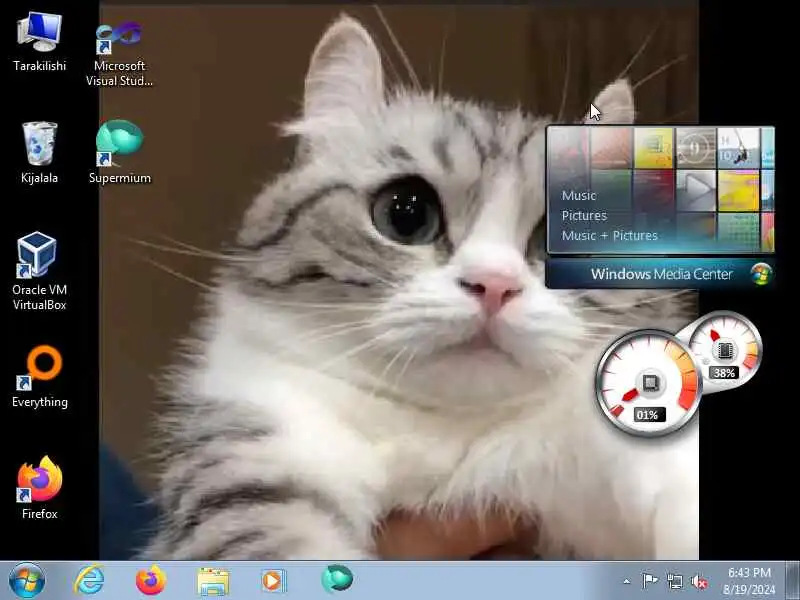This screenshot has width=800, height=600.
Task: Open Firefox from the taskbar
Action: [x=151, y=581]
